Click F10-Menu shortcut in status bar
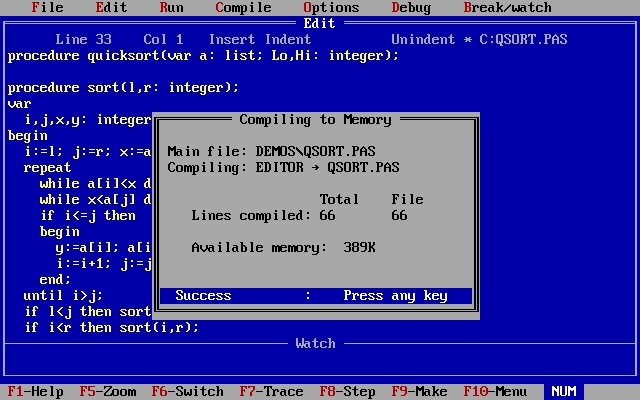The image size is (640, 400). 495,392
